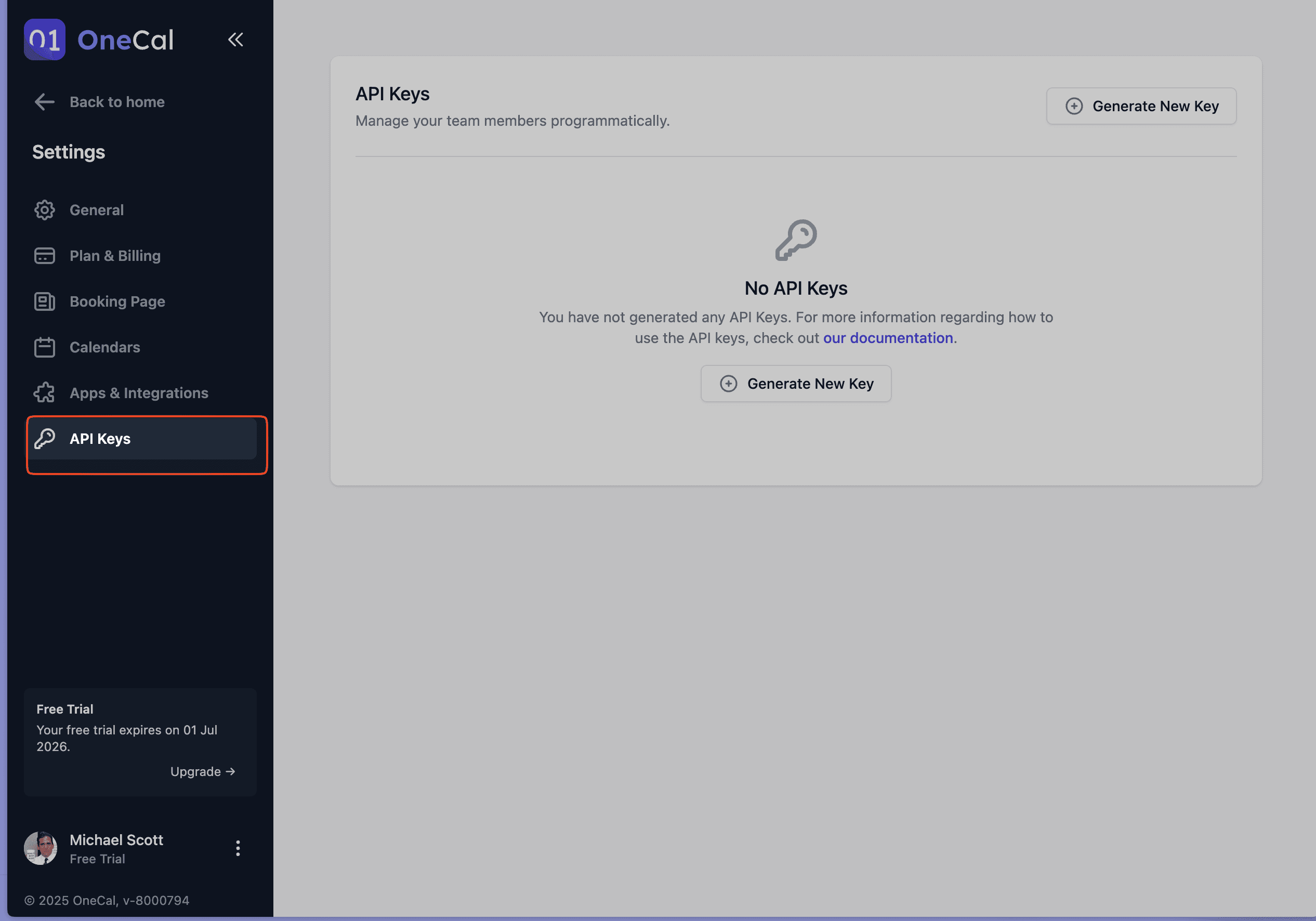The width and height of the screenshot is (1316, 921).
Task: Open Apps & Integrations puzzle icon
Action: [x=44, y=392]
